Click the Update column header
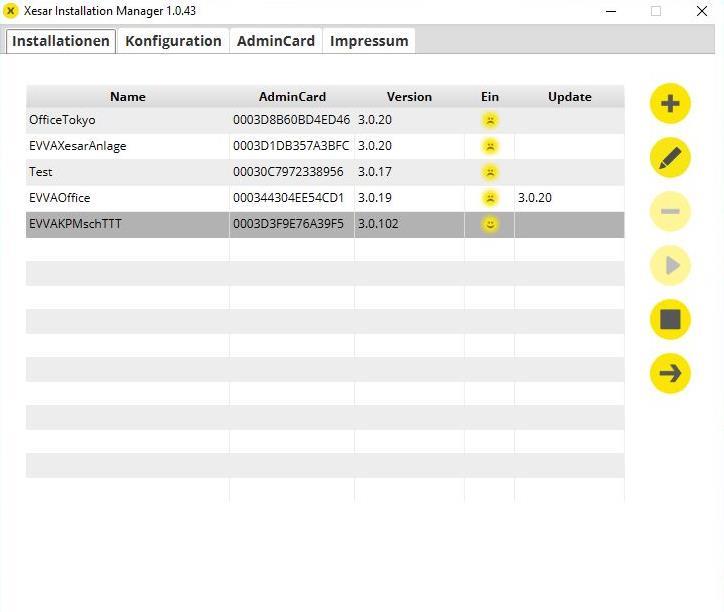The width and height of the screenshot is (724, 612). tap(569, 97)
